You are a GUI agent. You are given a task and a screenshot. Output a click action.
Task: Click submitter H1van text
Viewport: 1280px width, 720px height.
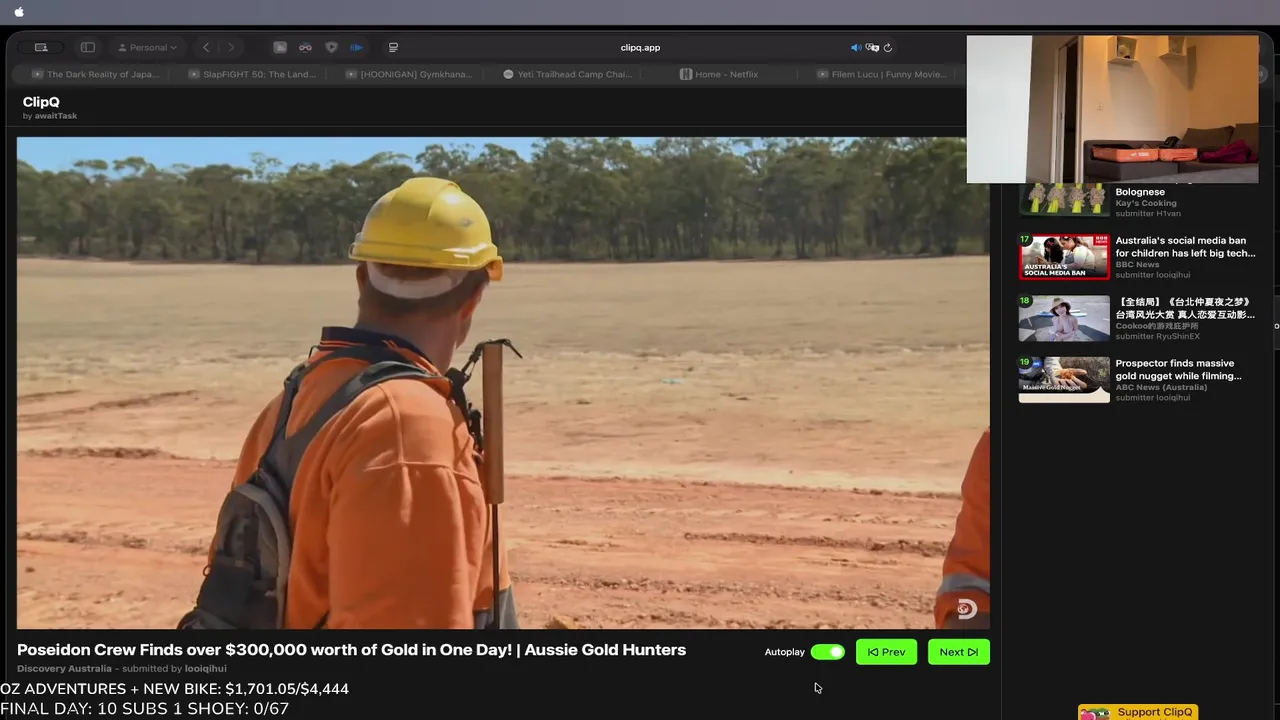[x=1148, y=213]
